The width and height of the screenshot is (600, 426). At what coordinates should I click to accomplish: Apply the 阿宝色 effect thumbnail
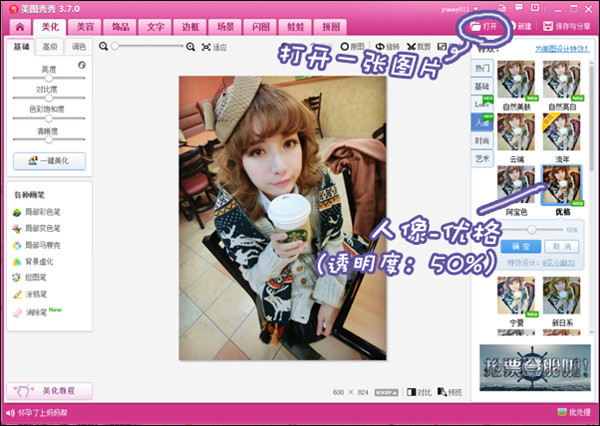pos(516,185)
